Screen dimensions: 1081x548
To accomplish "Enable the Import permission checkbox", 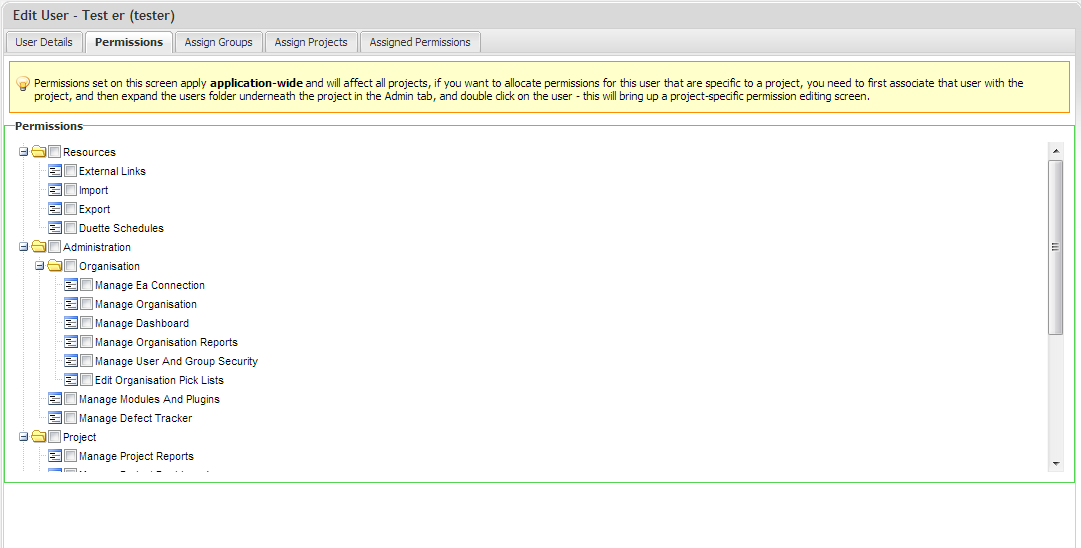I will (x=70, y=190).
